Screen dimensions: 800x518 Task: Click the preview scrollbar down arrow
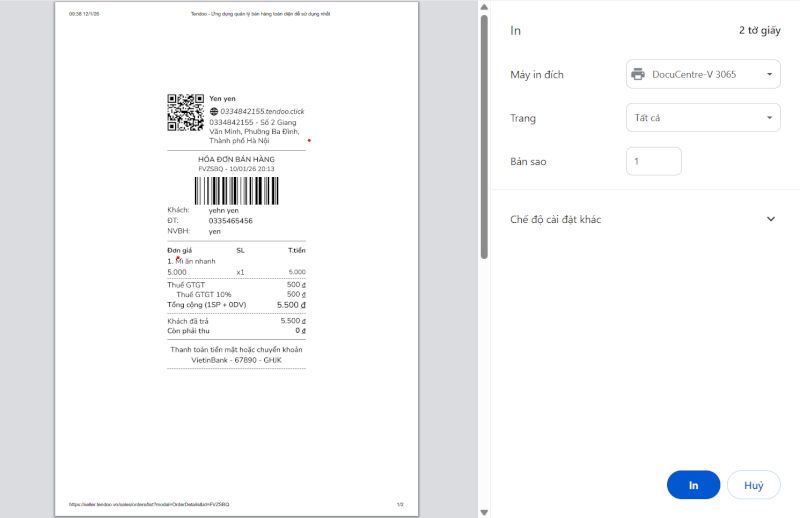(x=485, y=511)
